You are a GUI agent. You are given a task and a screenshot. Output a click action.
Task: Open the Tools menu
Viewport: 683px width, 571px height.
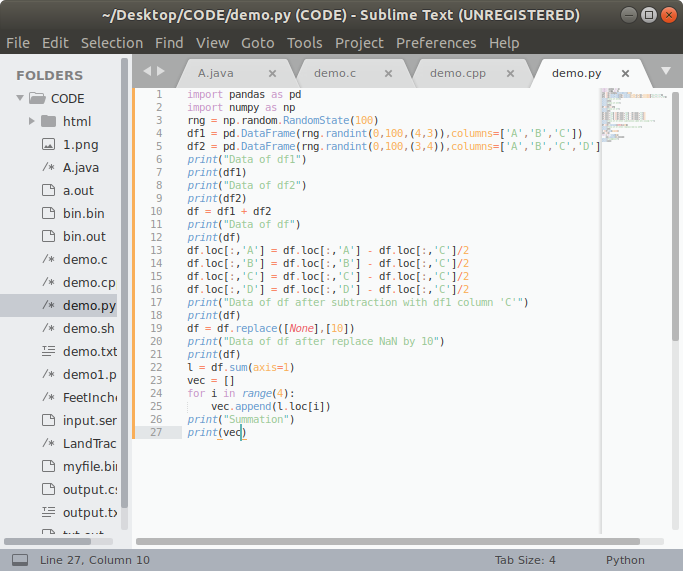point(304,43)
